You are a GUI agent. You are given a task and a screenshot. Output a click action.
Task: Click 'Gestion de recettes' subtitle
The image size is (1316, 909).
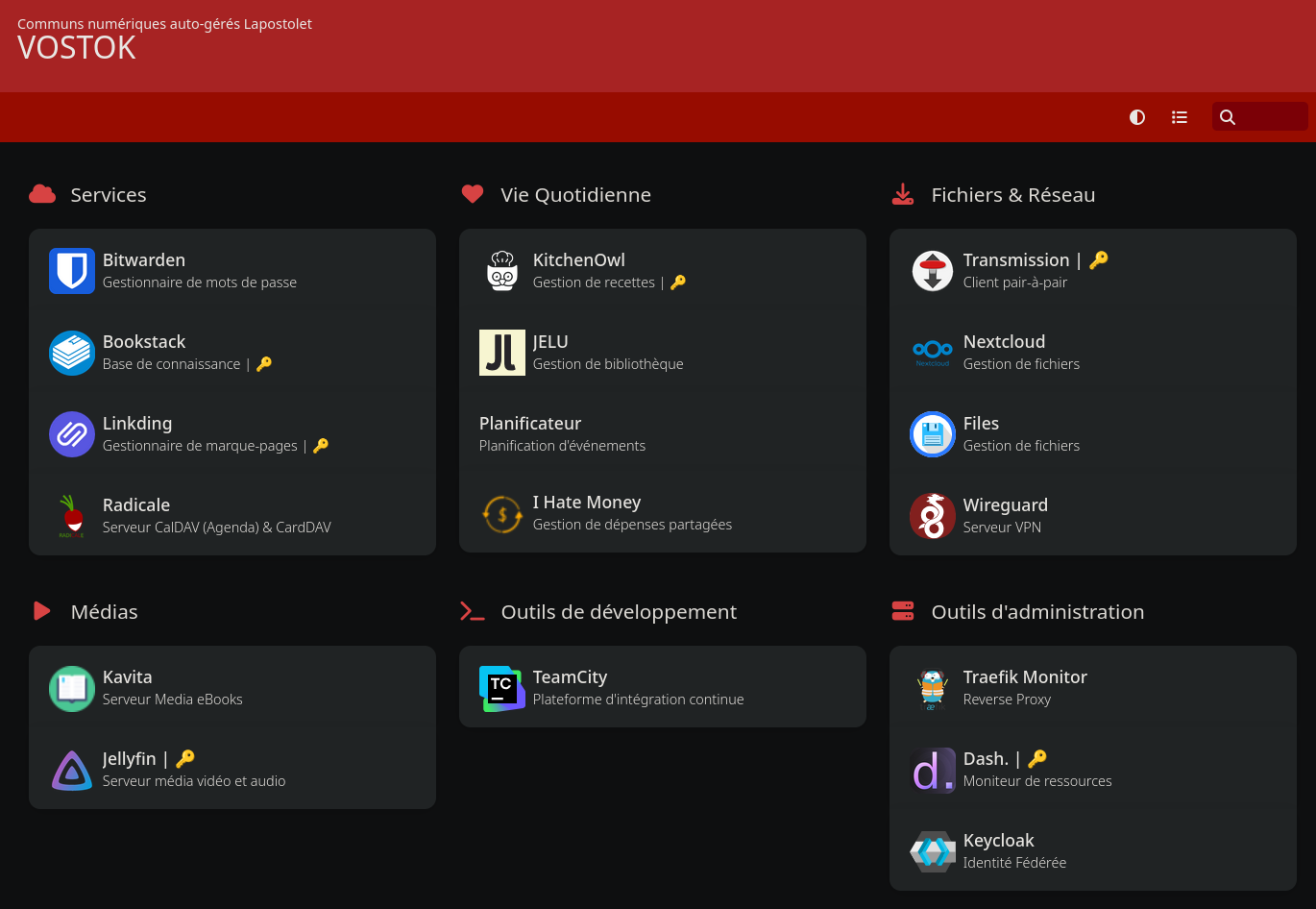tap(594, 283)
